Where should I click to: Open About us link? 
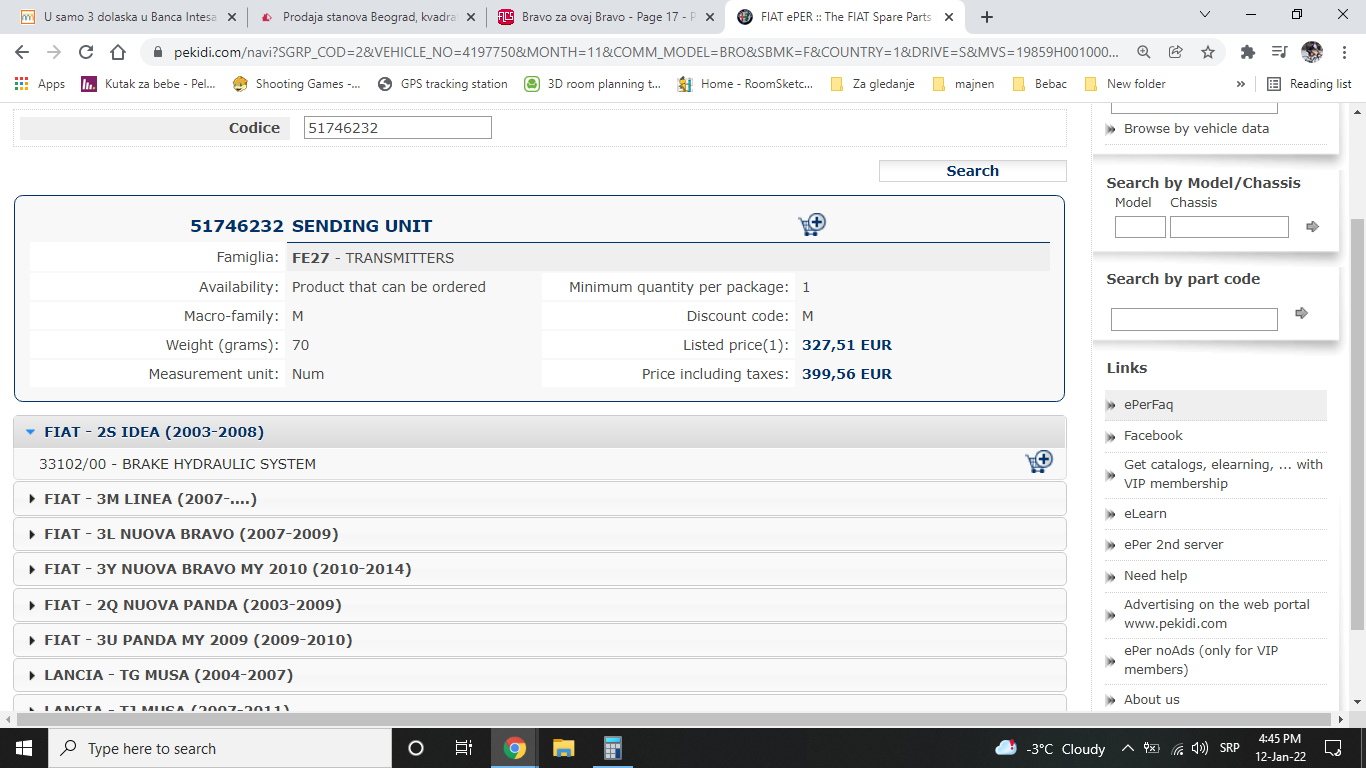(1151, 699)
